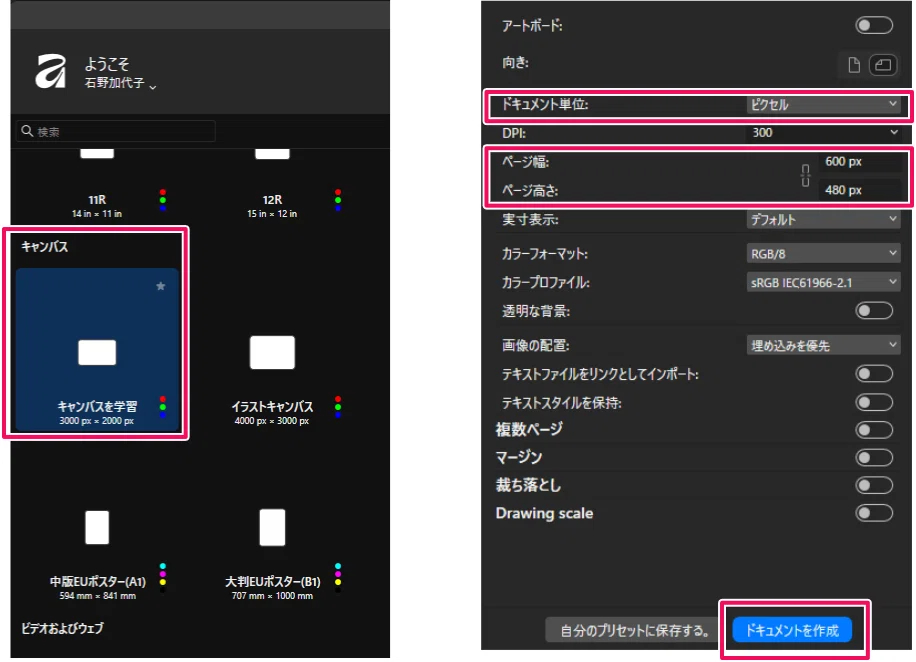Click the キャンバス category heading
The height and width of the screenshot is (662, 916).
(45, 247)
